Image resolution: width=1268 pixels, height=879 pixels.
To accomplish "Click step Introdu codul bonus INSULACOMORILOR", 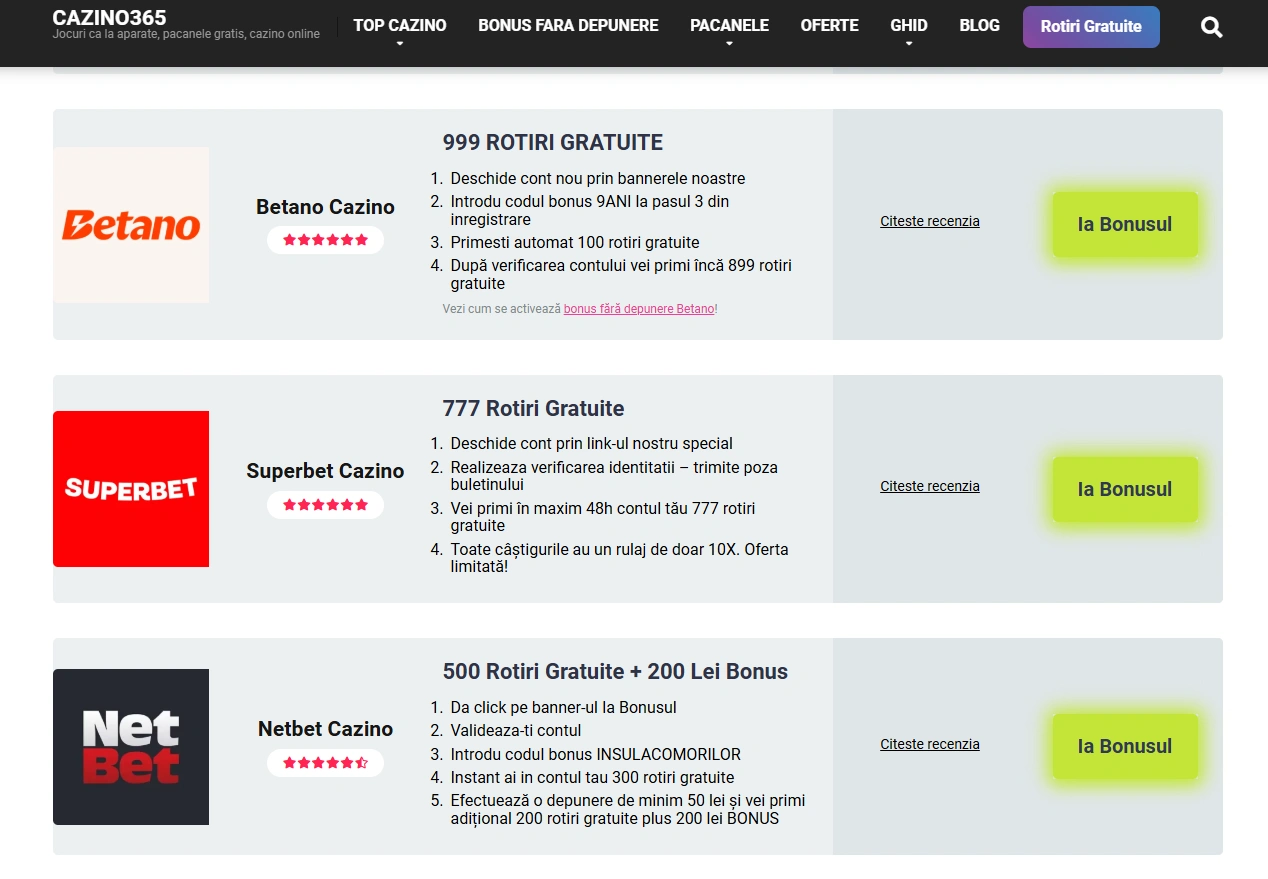I will (x=596, y=754).
